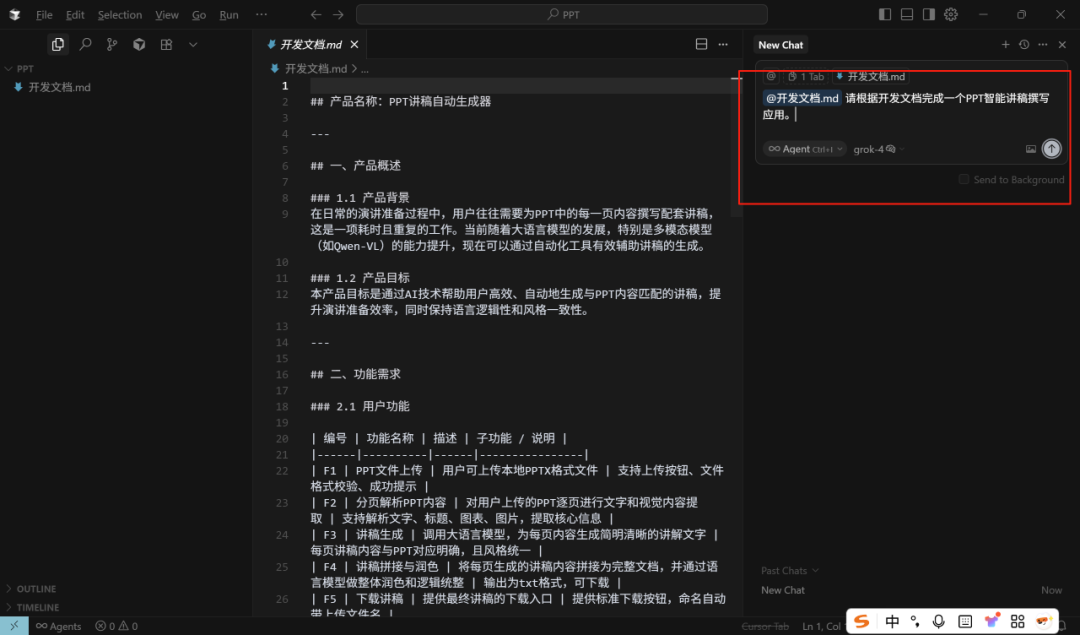This screenshot has height=635, width=1080.
Task: Open the File menu
Action: tap(44, 14)
